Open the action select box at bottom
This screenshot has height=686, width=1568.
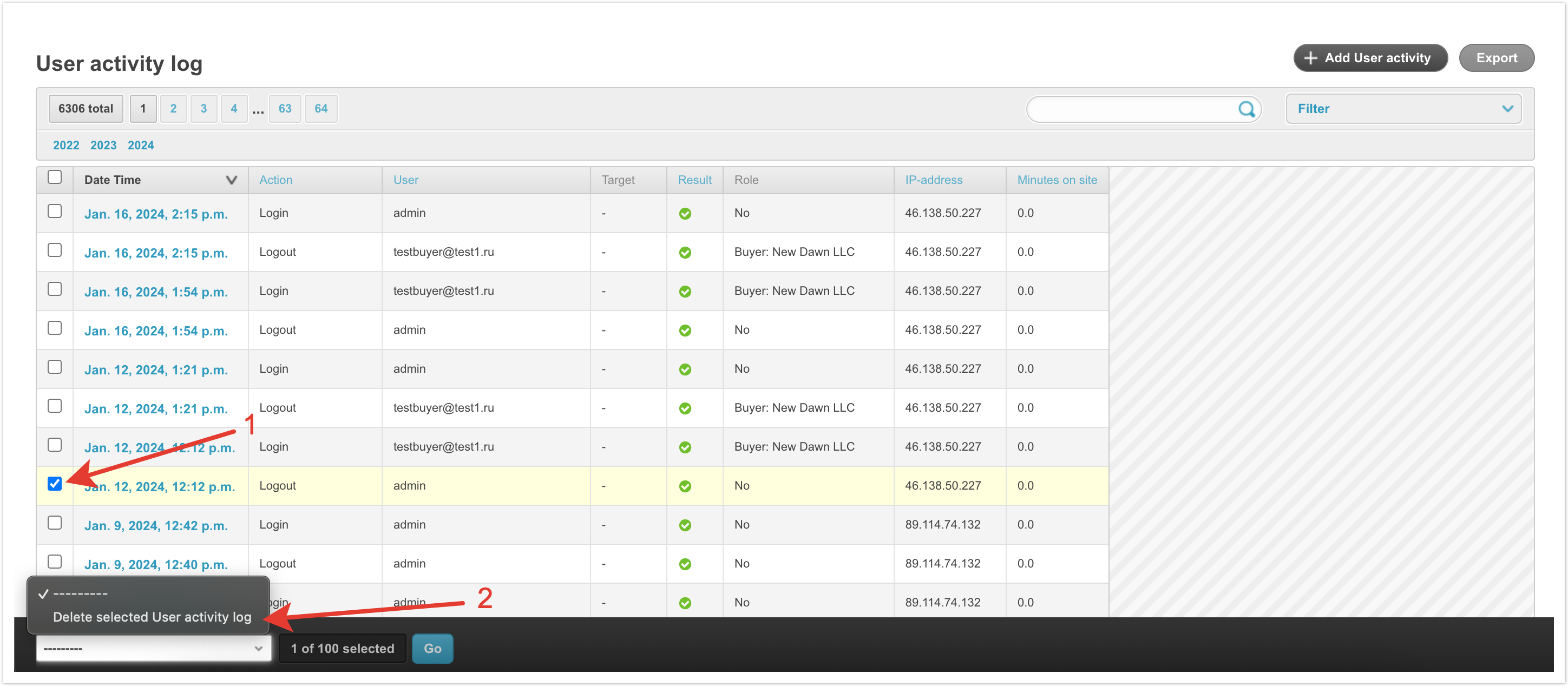pyautogui.click(x=153, y=648)
